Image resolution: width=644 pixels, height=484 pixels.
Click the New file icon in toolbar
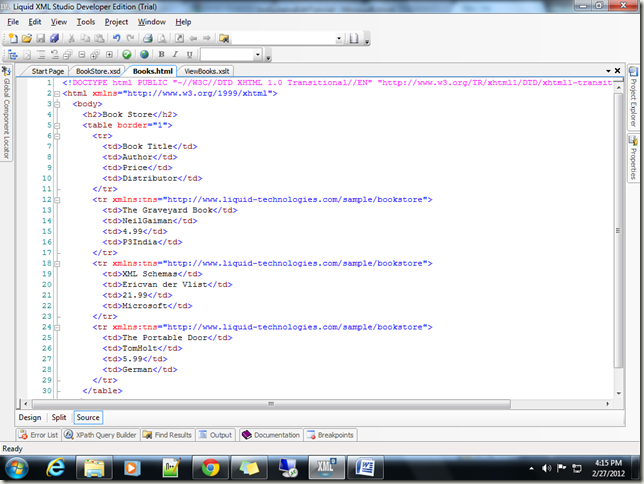pos(12,38)
